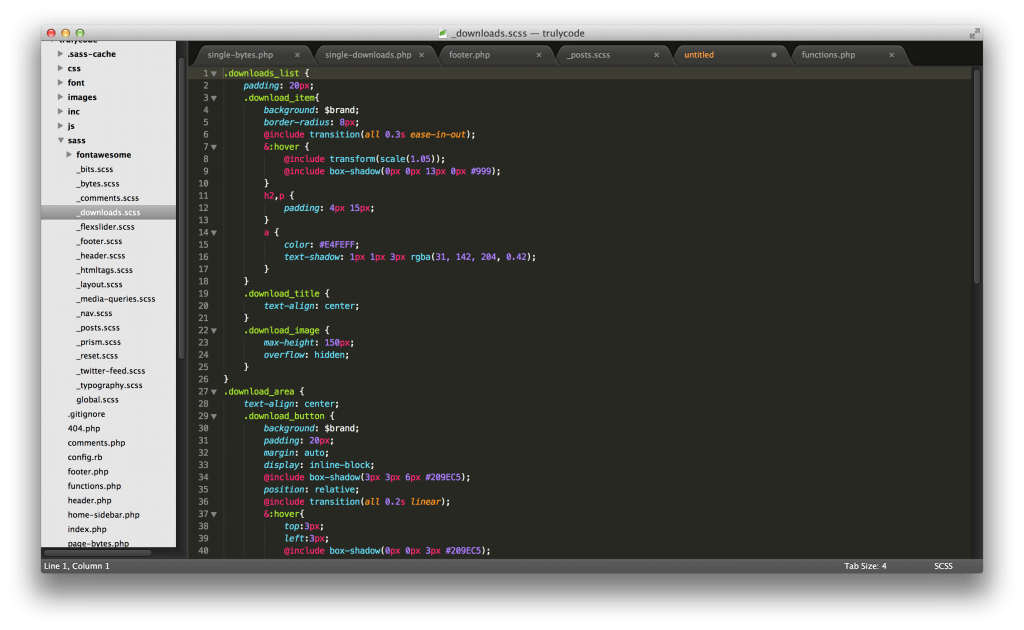The height and width of the screenshot is (630, 1024).
Task: Click the sidebar horizontal scrollbar
Action: coord(98,552)
